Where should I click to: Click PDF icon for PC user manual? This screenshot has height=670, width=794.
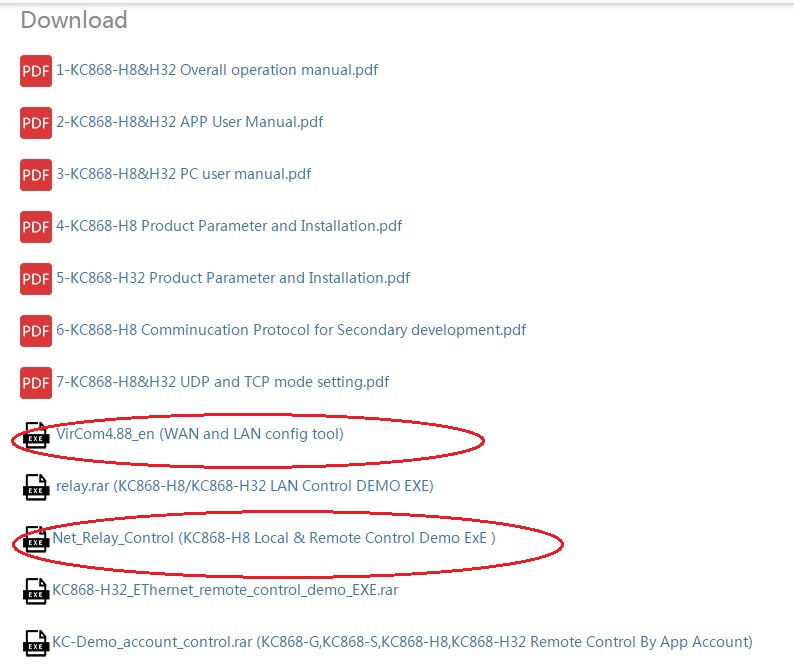(x=36, y=175)
